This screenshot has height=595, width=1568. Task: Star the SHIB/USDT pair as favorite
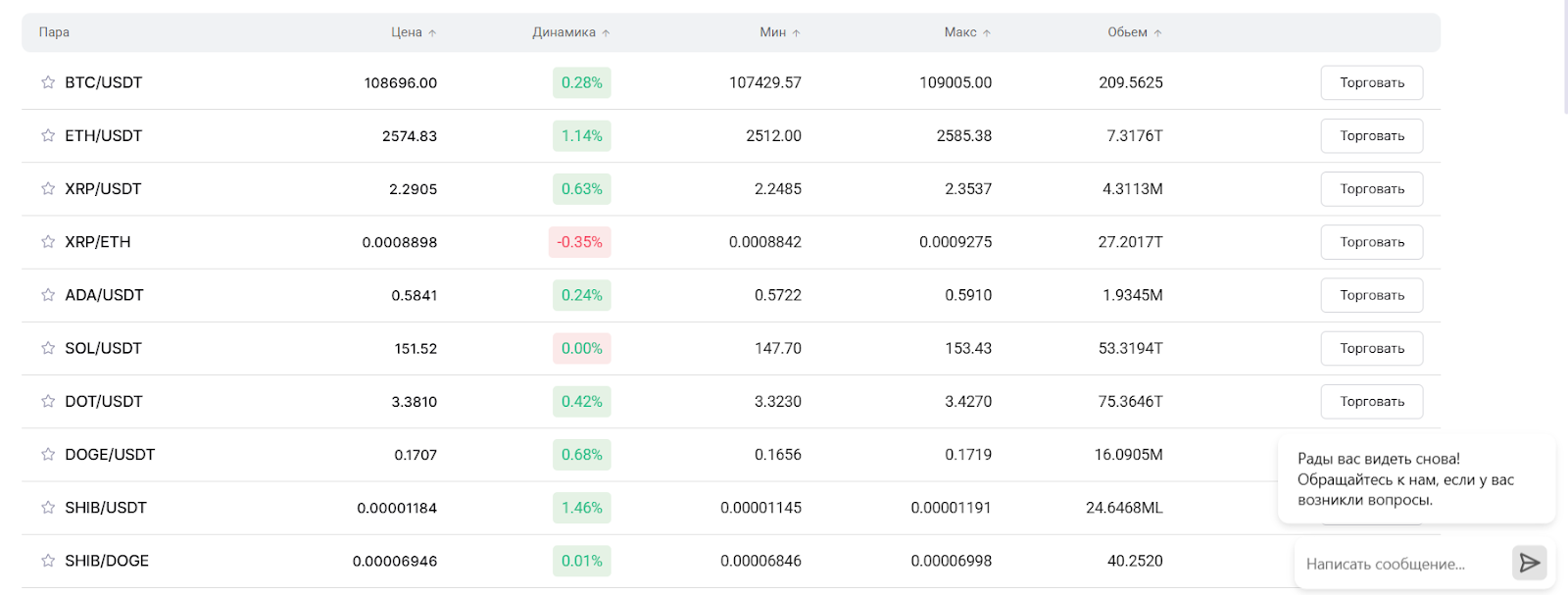point(48,507)
